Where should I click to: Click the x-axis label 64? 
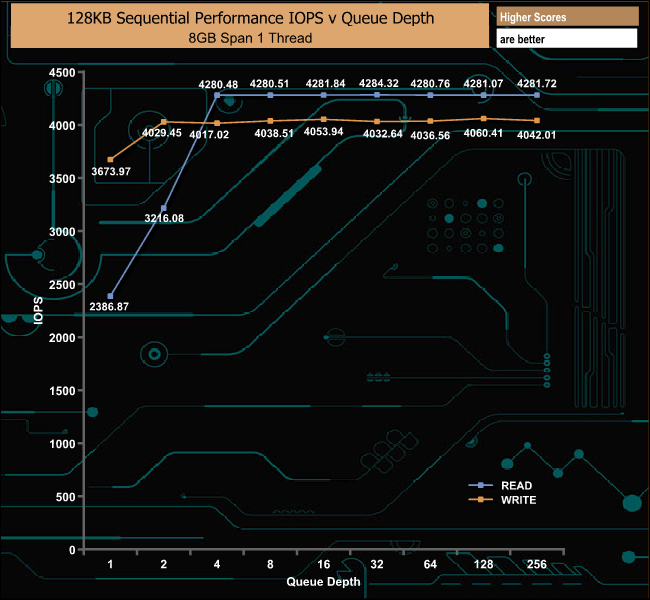click(x=430, y=564)
